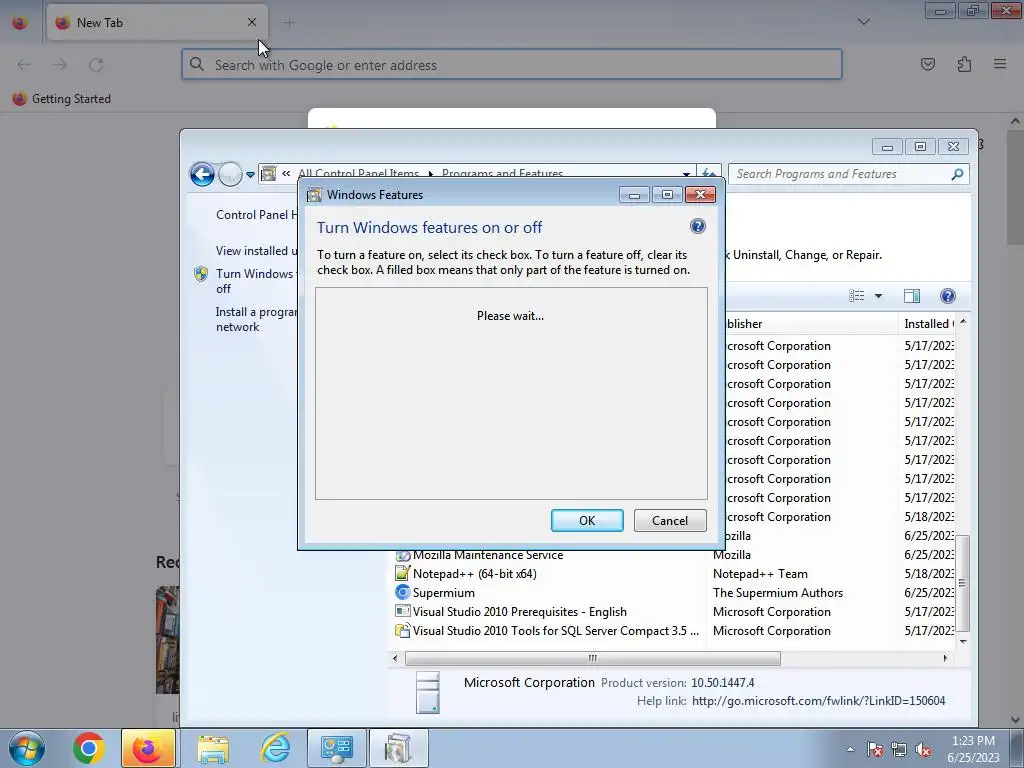Screen dimensions: 1024x768
Task: Click Firefox reload button
Action: (96, 65)
